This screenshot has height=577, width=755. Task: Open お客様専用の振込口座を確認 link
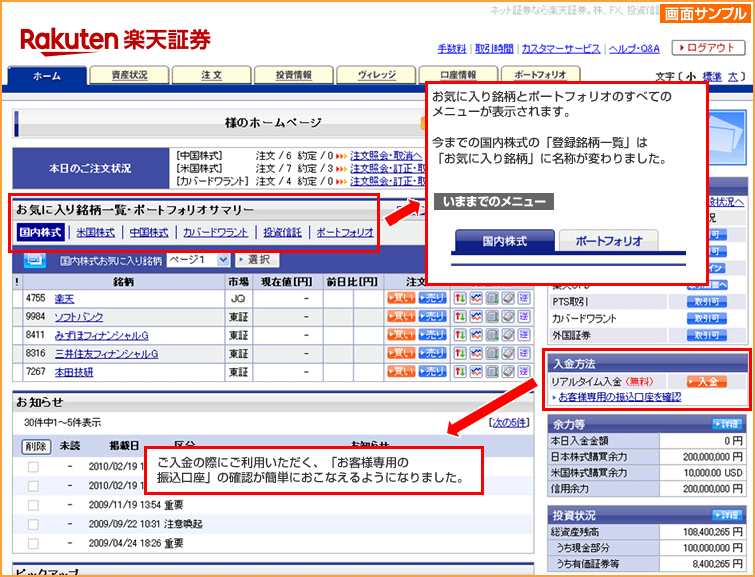coord(620,397)
